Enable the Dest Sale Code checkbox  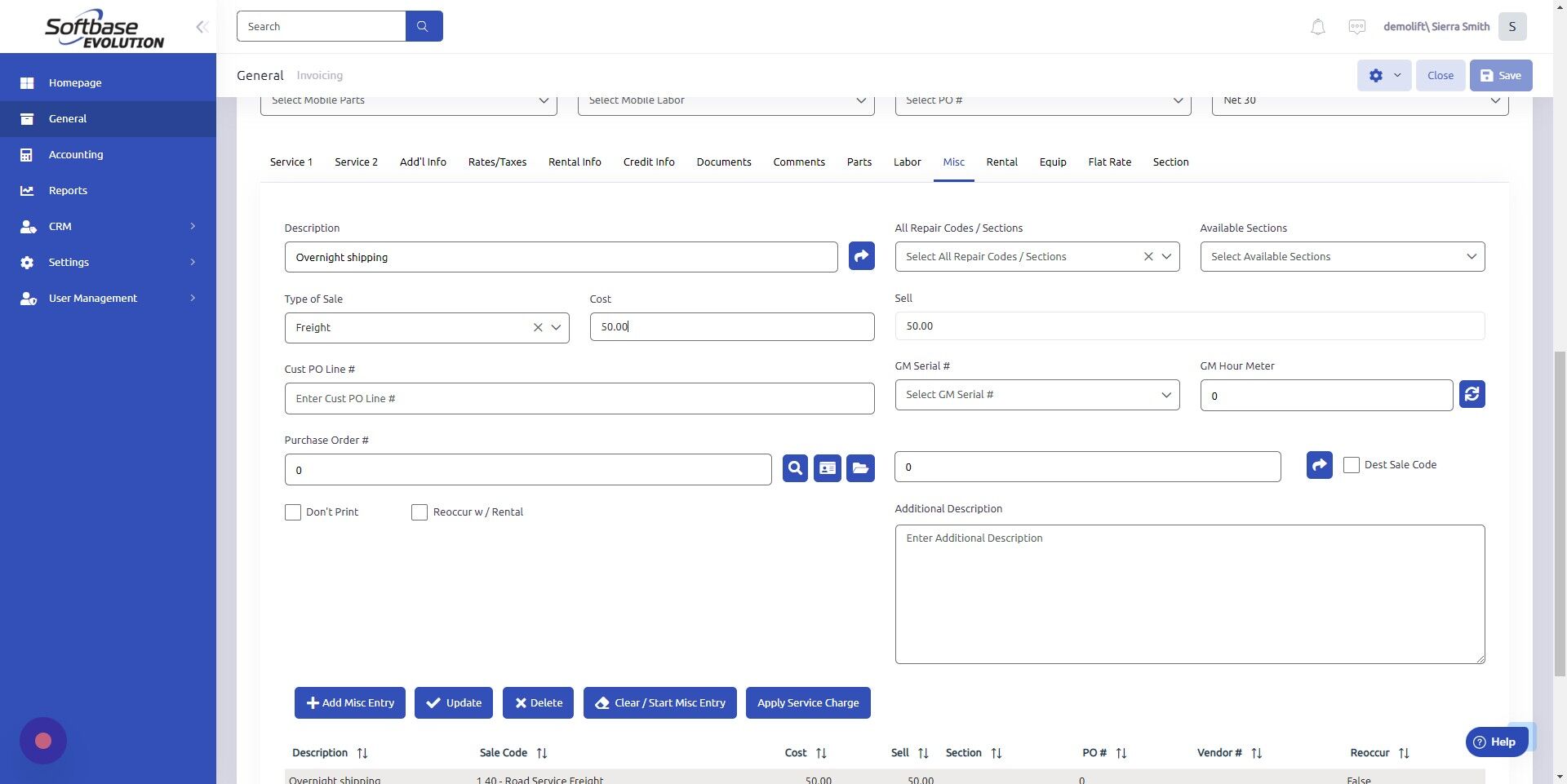[x=1352, y=464]
